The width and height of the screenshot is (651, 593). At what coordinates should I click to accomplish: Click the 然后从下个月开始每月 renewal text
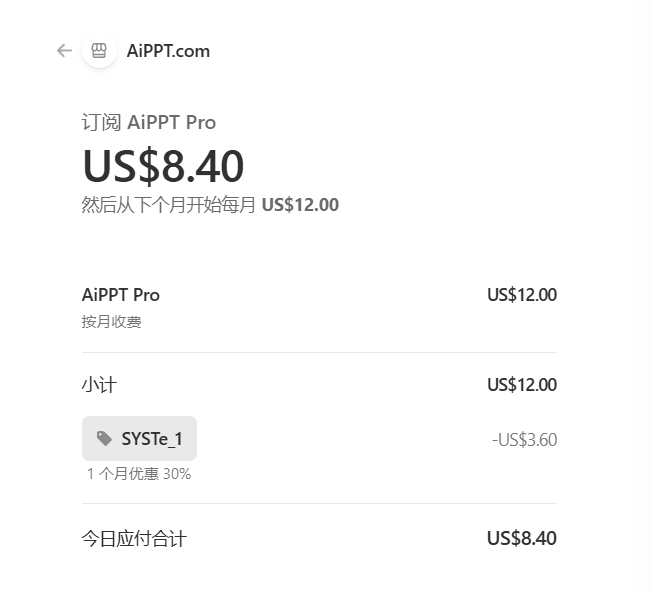(168, 205)
